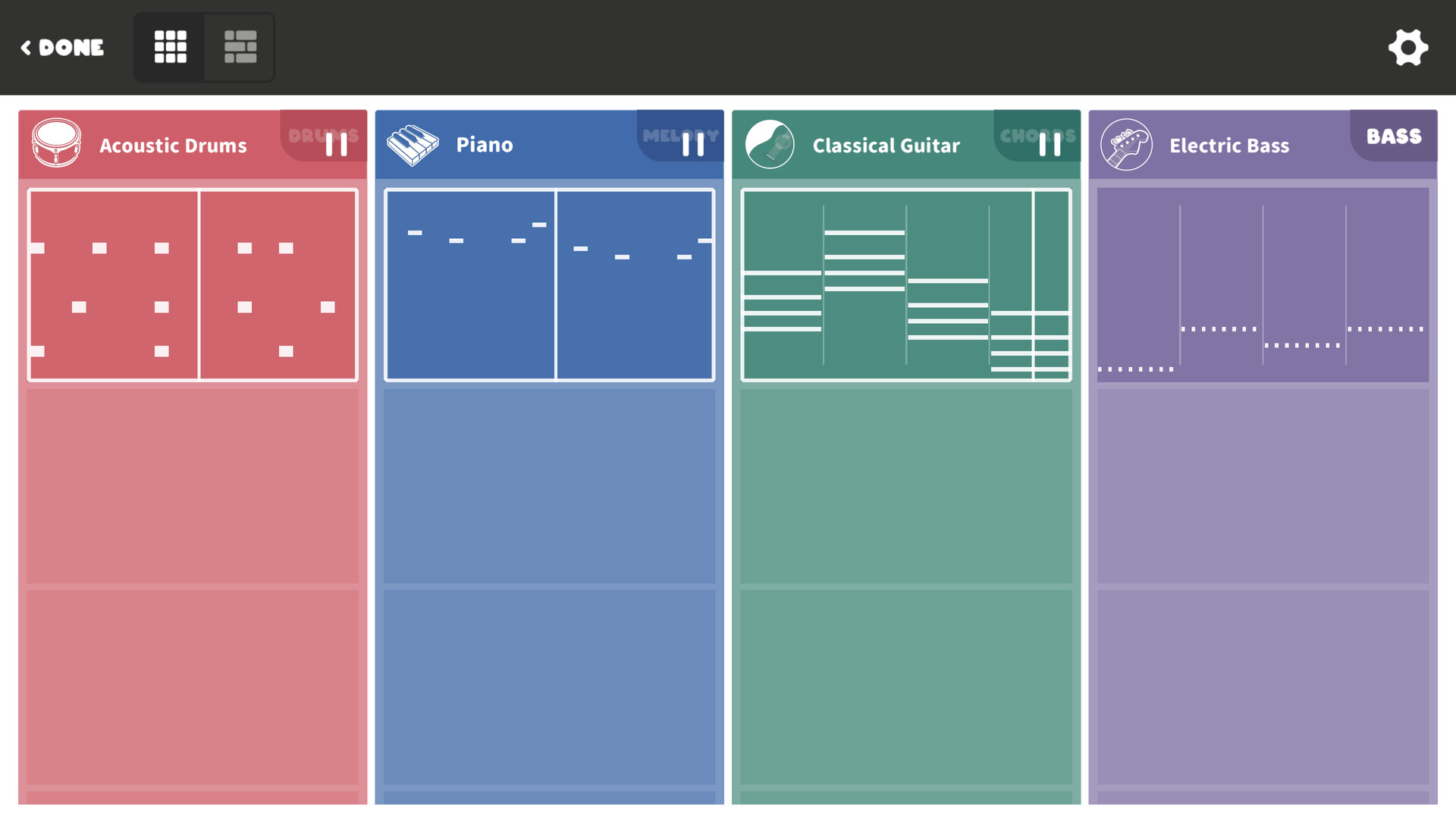Open the first guitar chords clip

[906, 284]
